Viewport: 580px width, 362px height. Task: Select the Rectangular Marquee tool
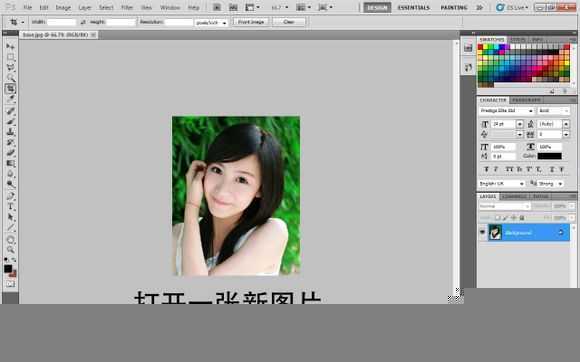point(10,57)
